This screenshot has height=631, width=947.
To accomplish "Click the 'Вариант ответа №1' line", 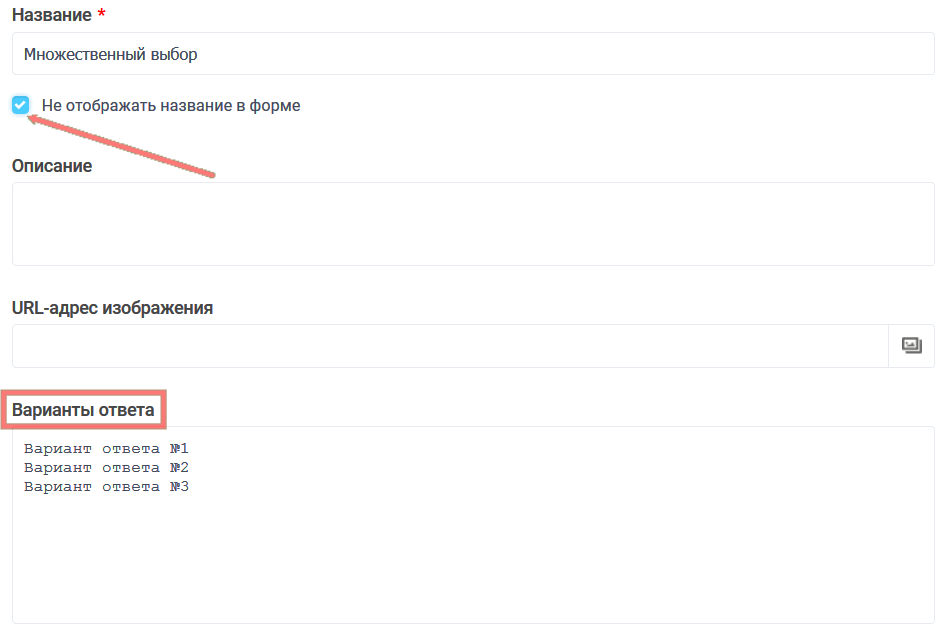I will 106,448.
